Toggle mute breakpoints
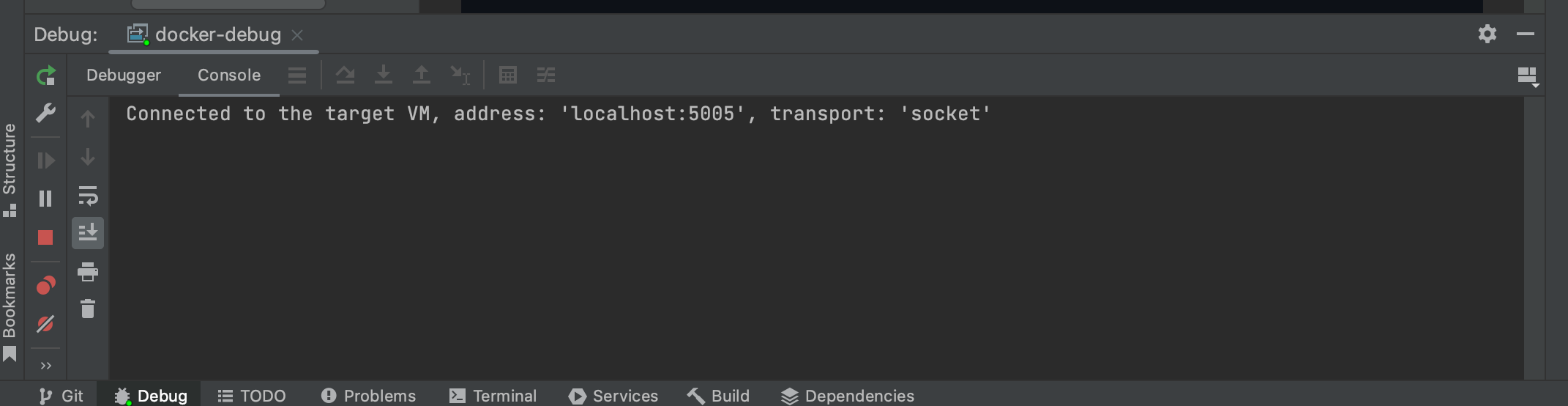 45,324
